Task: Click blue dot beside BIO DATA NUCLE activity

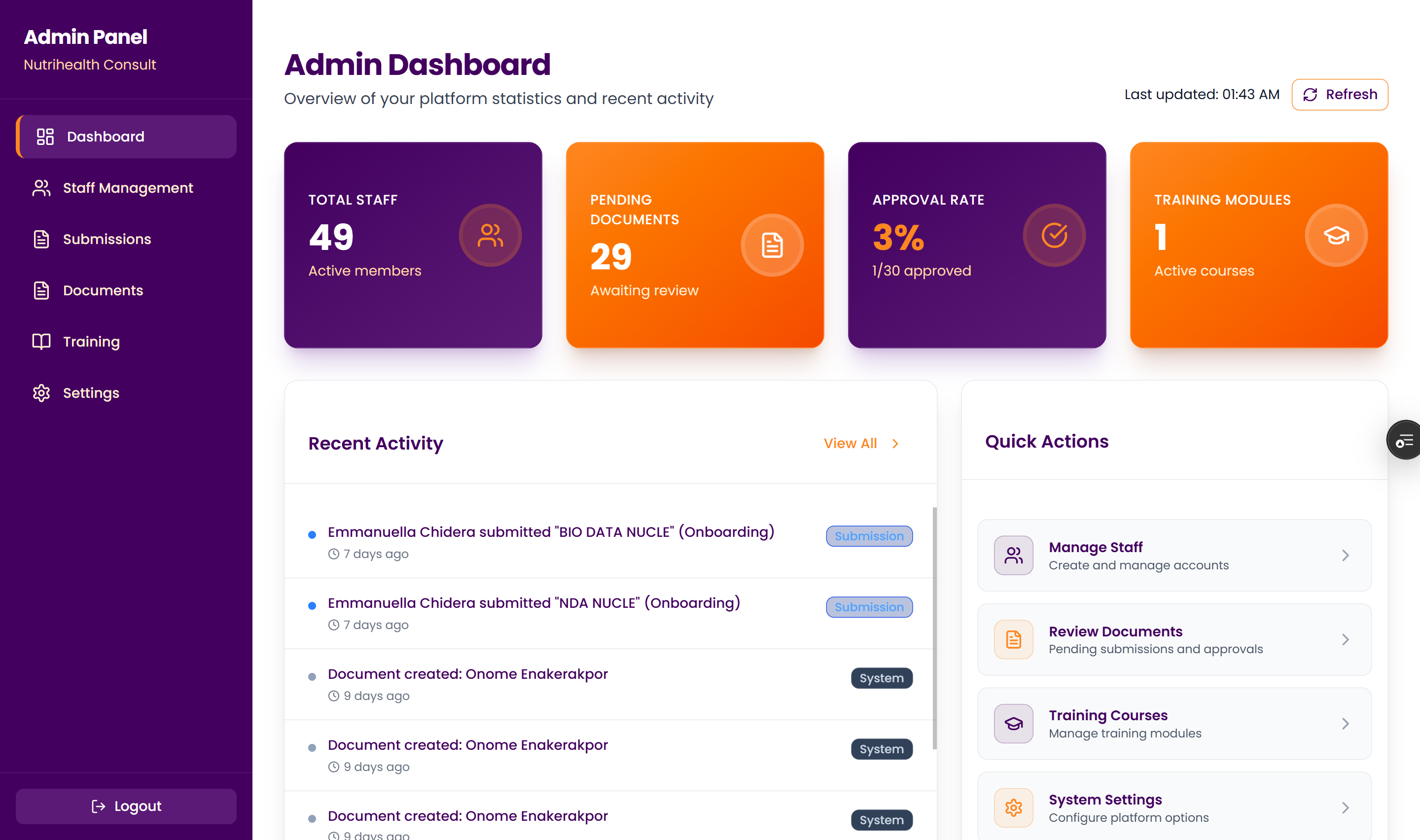Action: (312, 535)
